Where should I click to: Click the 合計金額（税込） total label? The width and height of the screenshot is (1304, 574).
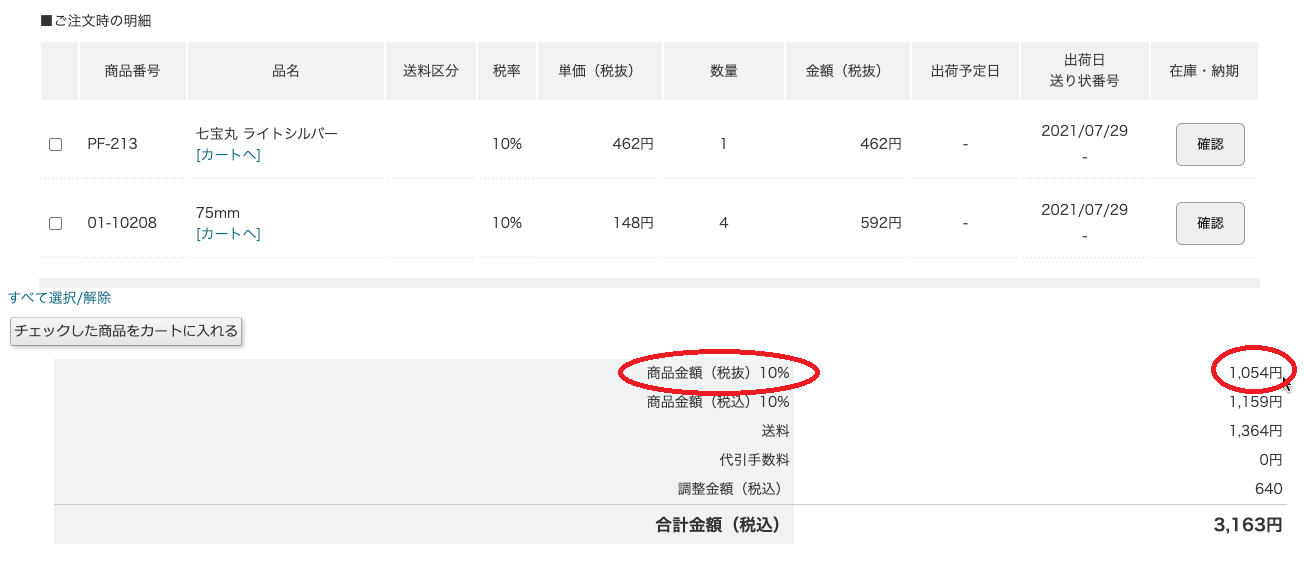pyautogui.click(x=717, y=524)
